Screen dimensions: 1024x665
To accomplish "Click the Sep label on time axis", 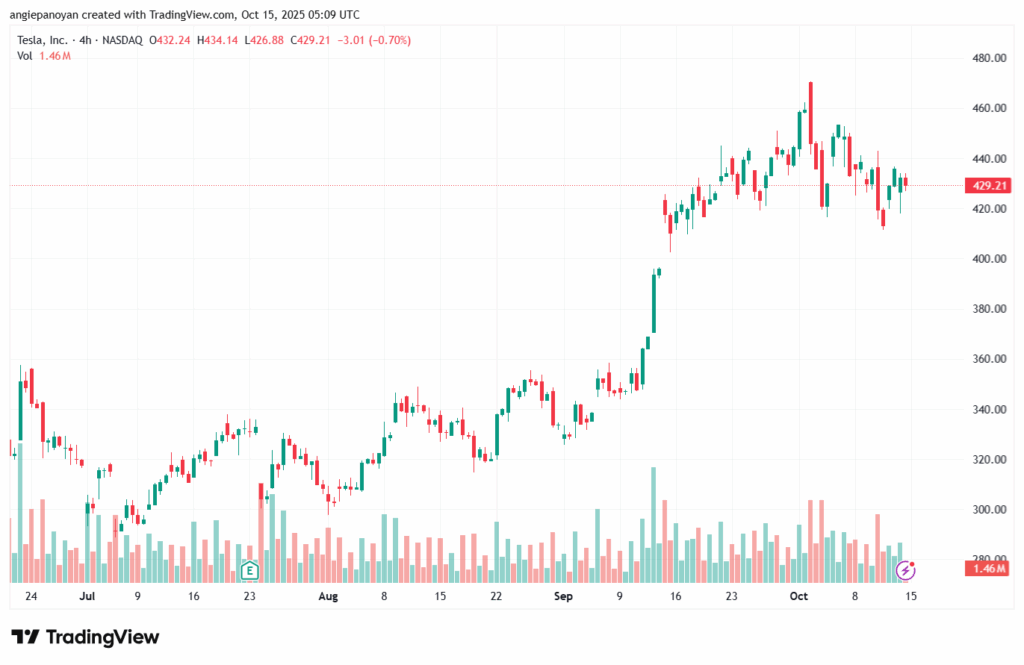I will pyautogui.click(x=563, y=596).
